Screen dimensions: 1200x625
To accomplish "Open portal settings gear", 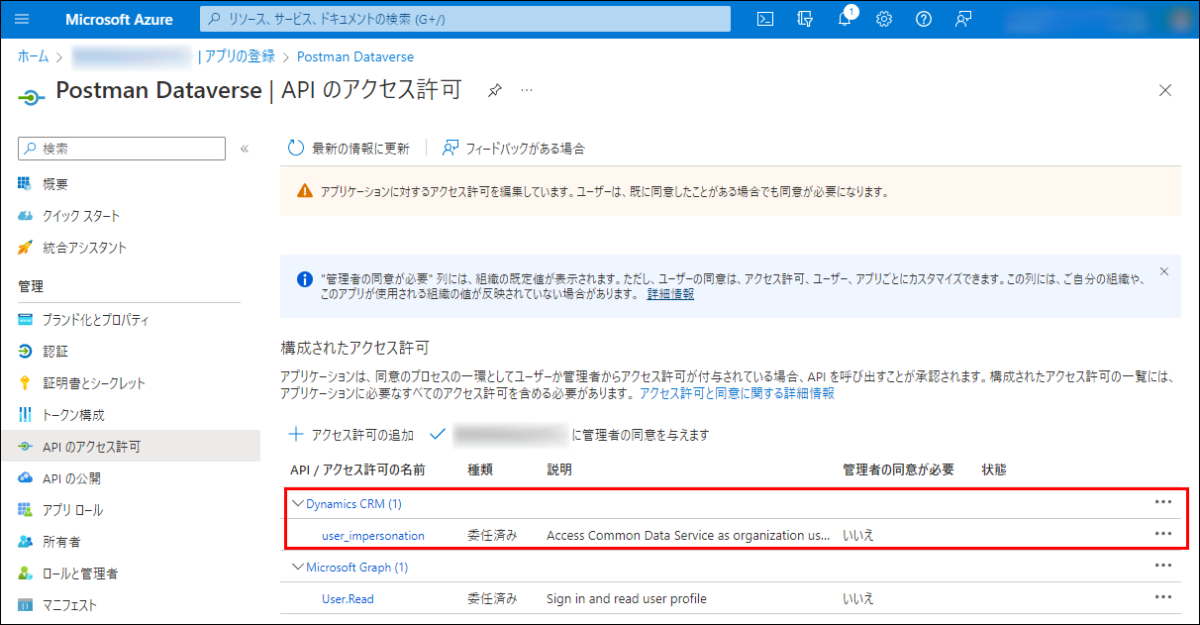I will (x=884, y=19).
